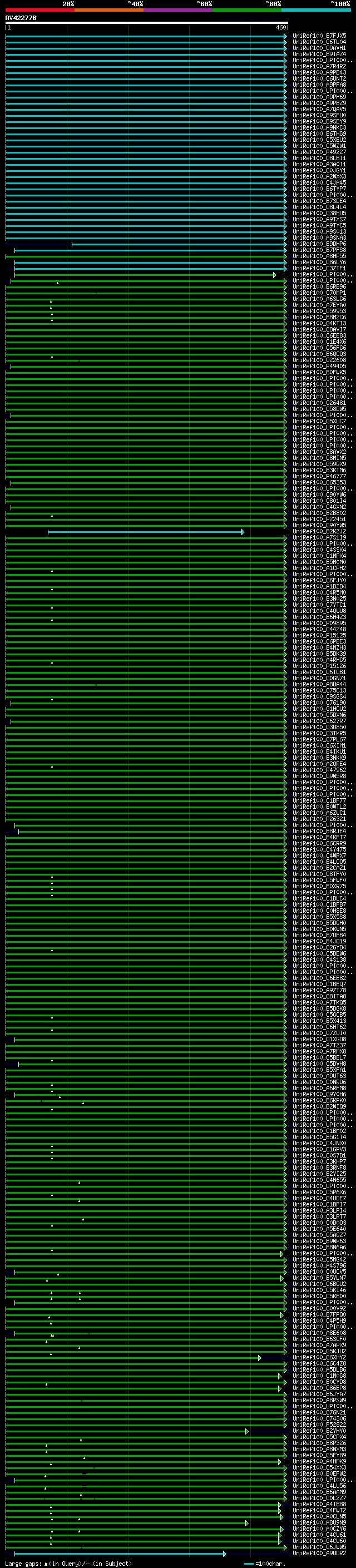Image resolution: width=356 pixels, height=1568 pixels.
Task: Select the UniRef100_B7SDE4 label
Action: (x=319, y=201)
